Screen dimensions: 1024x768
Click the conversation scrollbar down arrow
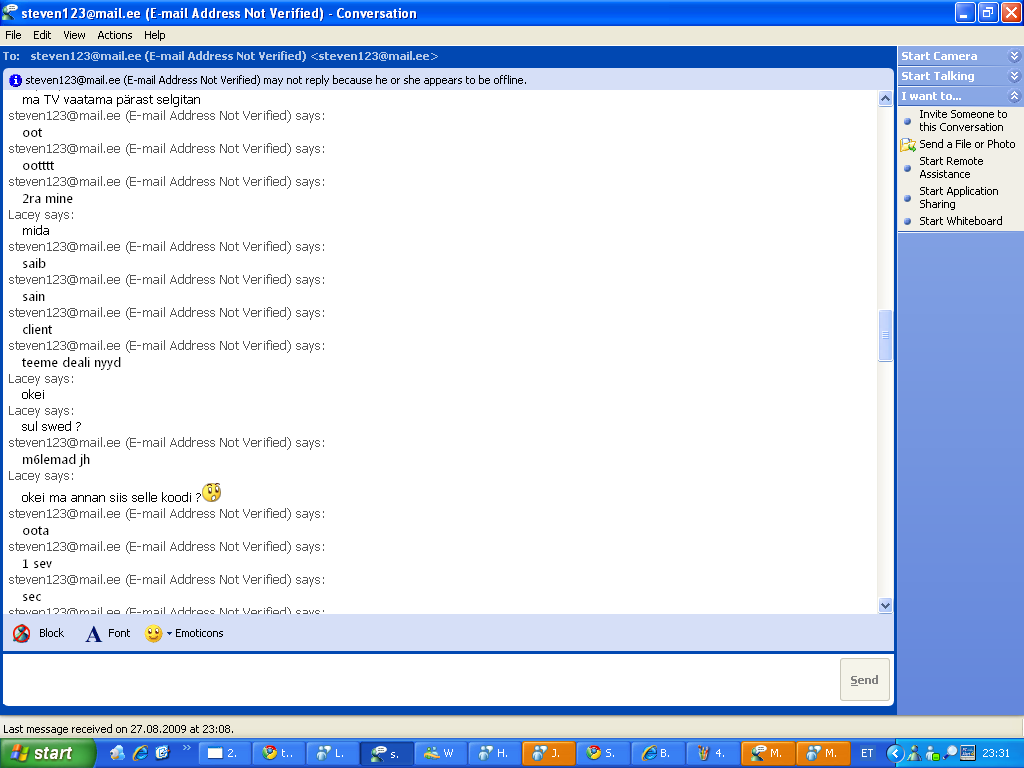885,605
